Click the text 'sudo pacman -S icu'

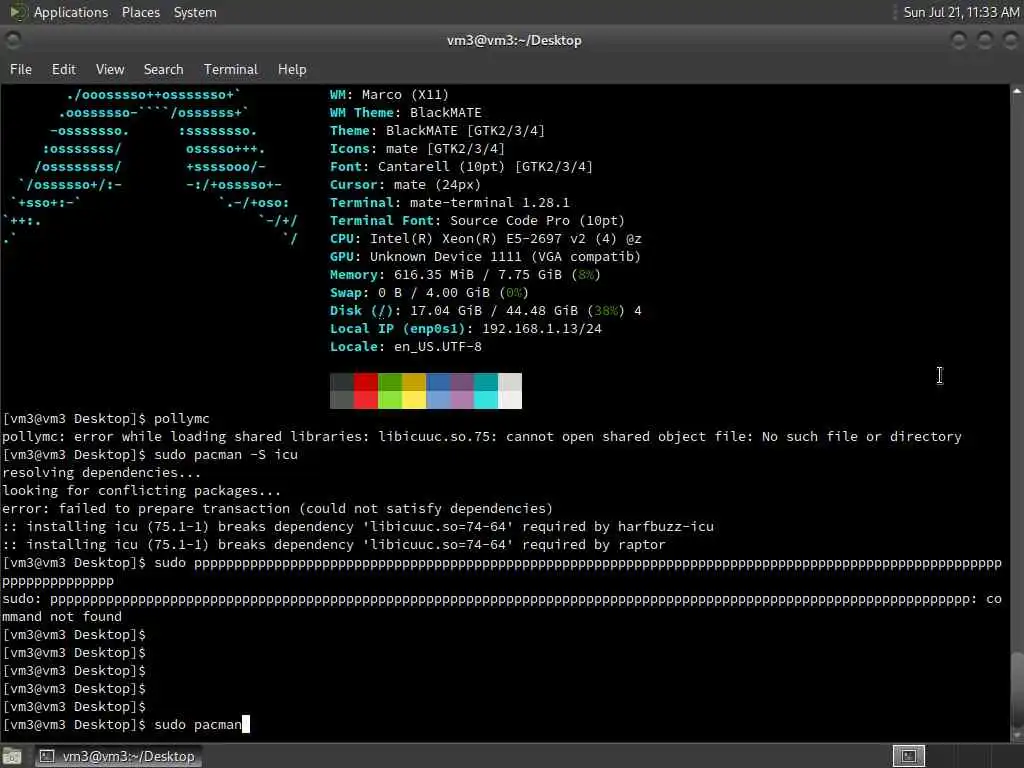click(x=226, y=455)
